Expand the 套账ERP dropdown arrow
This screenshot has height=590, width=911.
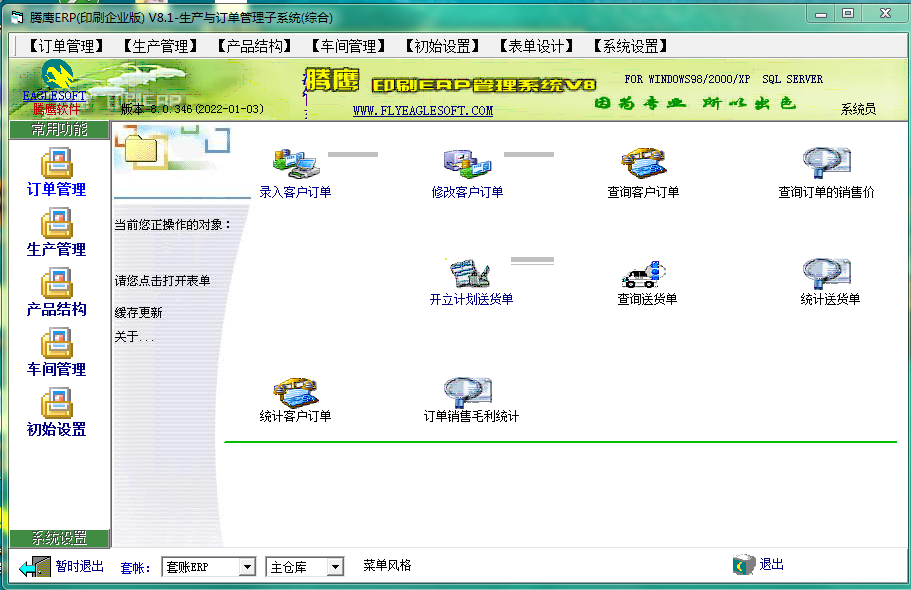(248, 567)
